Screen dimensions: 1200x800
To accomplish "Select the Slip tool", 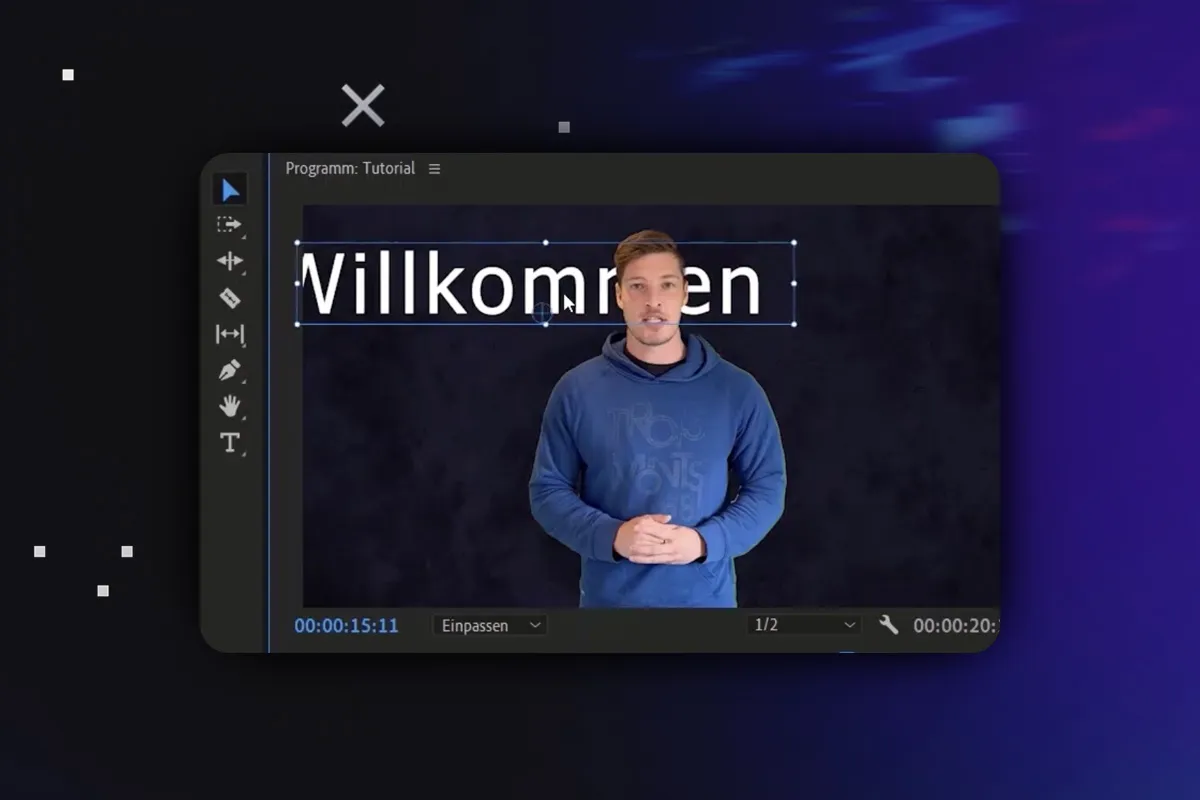I will point(230,334).
